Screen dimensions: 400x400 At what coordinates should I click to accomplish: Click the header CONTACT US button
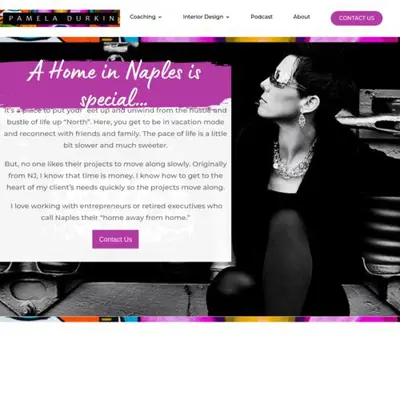pos(356,18)
